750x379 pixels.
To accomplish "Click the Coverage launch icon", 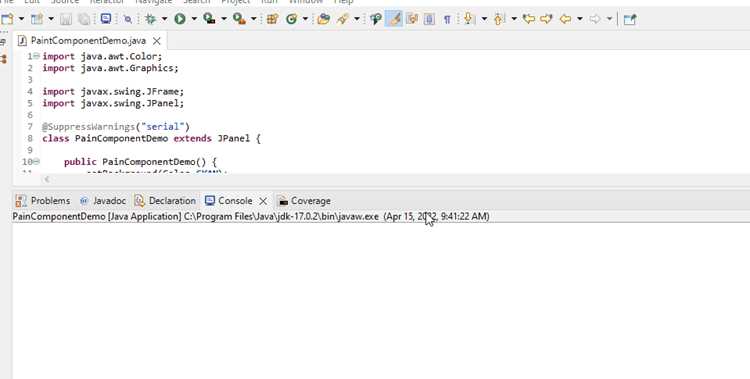I will click(x=209, y=19).
